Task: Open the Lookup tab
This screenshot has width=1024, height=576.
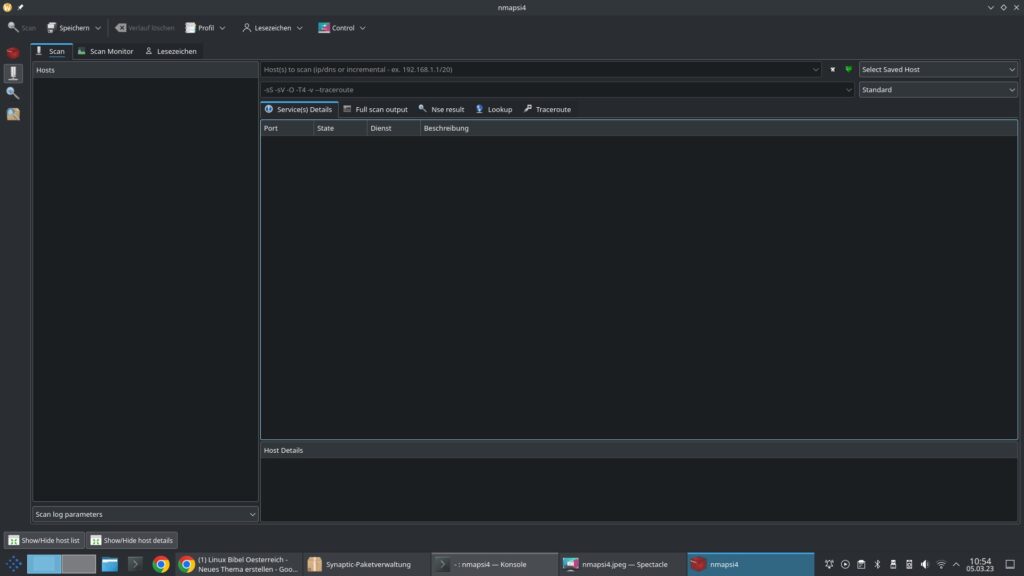Action: pyautogui.click(x=494, y=109)
